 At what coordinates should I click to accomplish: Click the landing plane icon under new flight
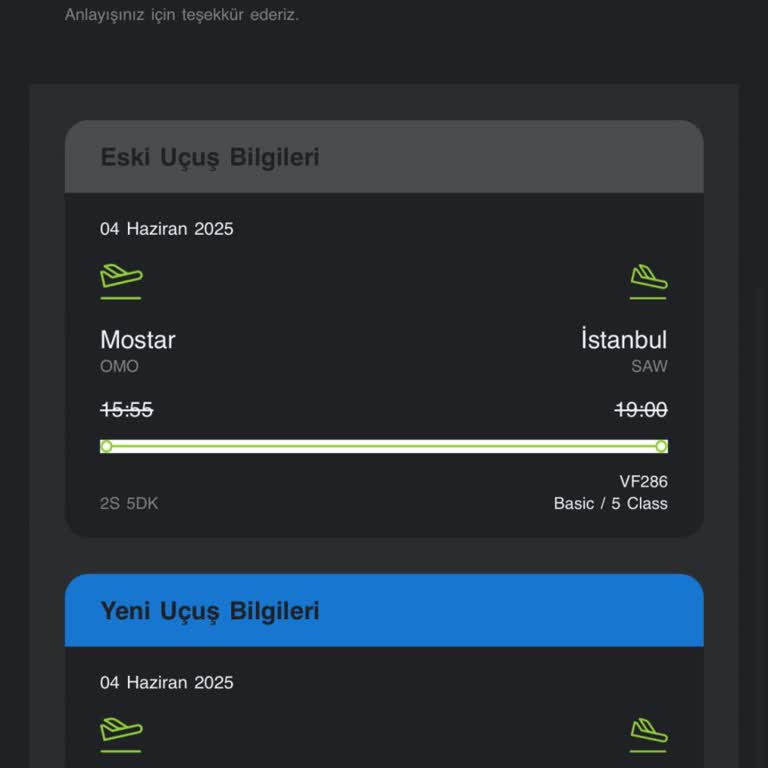click(x=648, y=731)
